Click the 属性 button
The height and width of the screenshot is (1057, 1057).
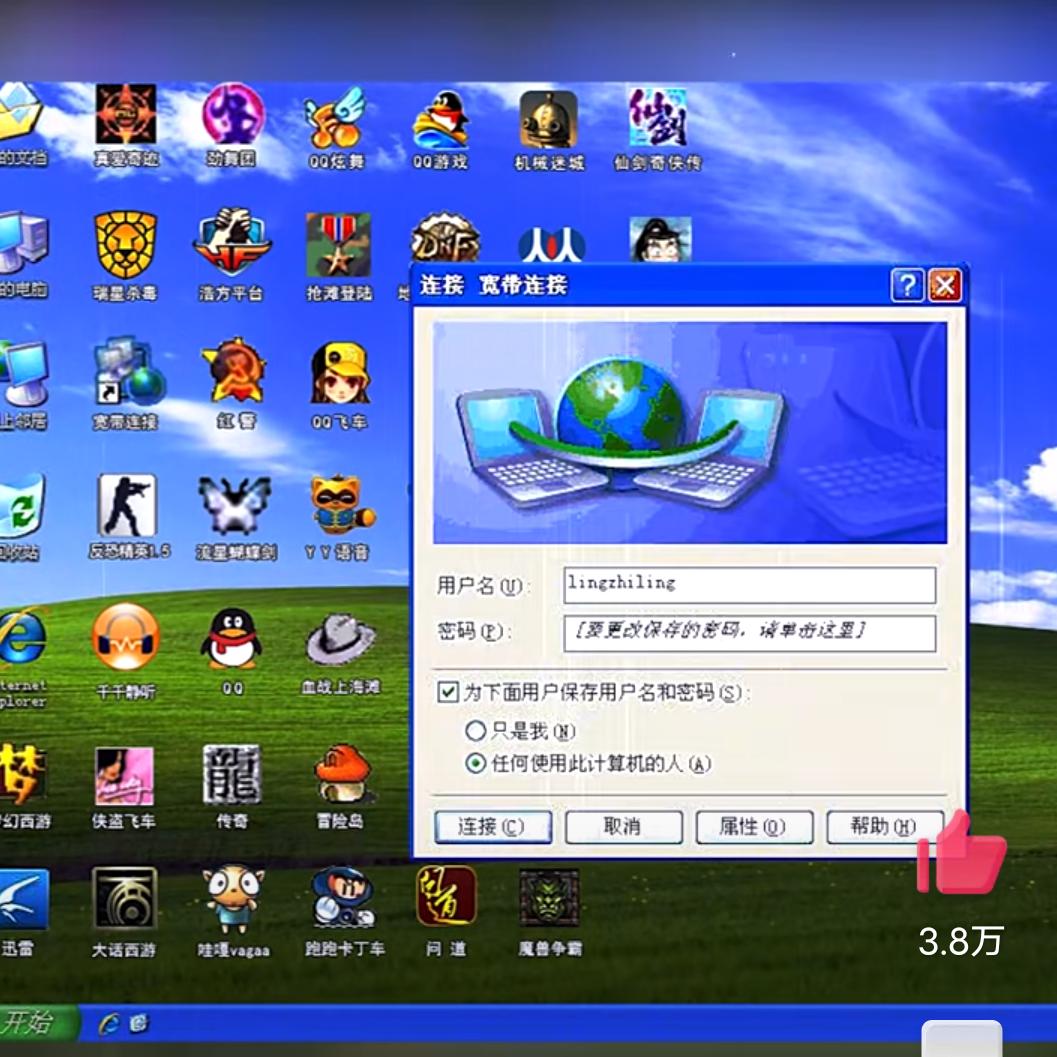point(753,827)
